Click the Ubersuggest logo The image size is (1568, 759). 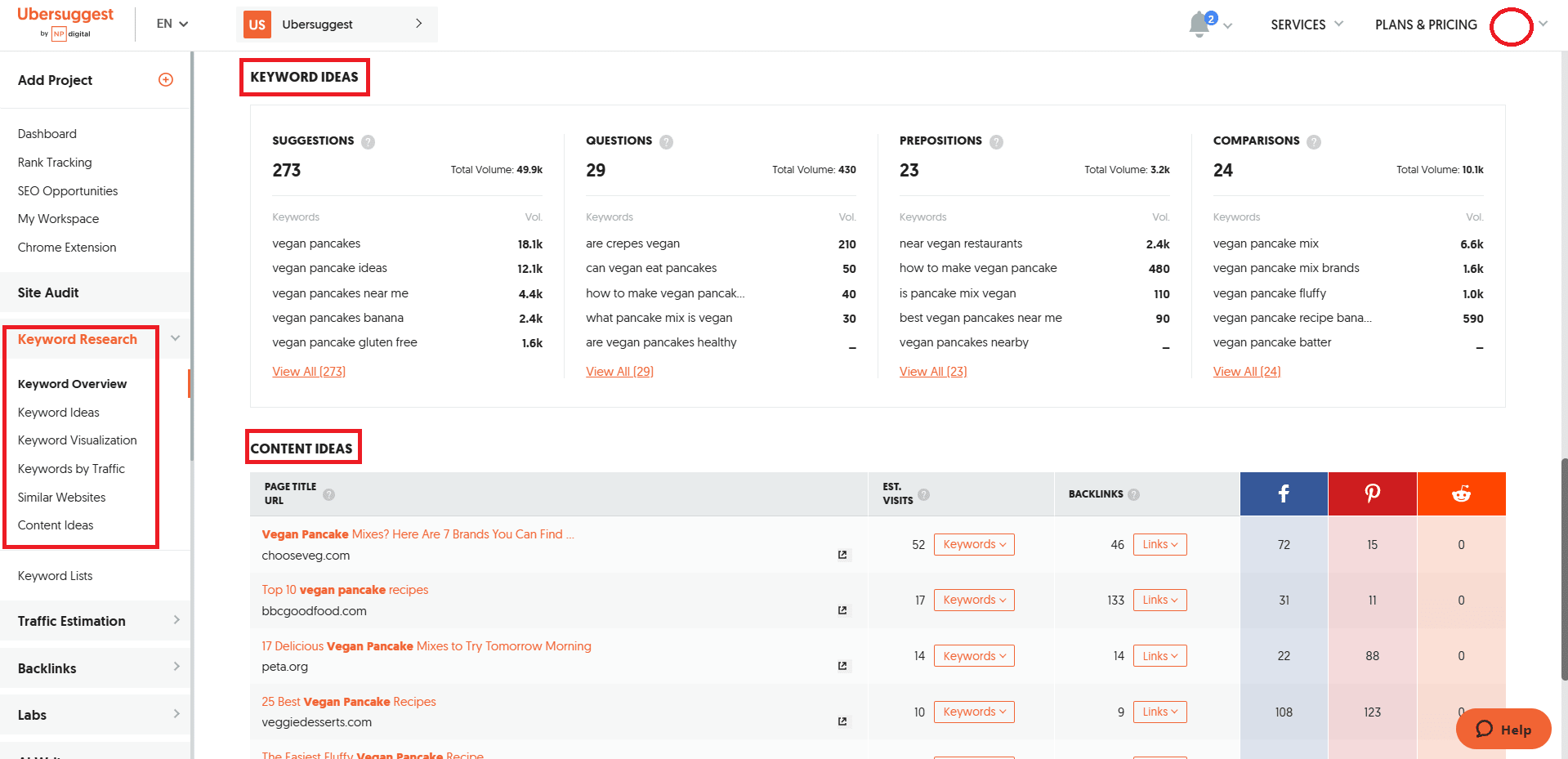(x=65, y=23)
